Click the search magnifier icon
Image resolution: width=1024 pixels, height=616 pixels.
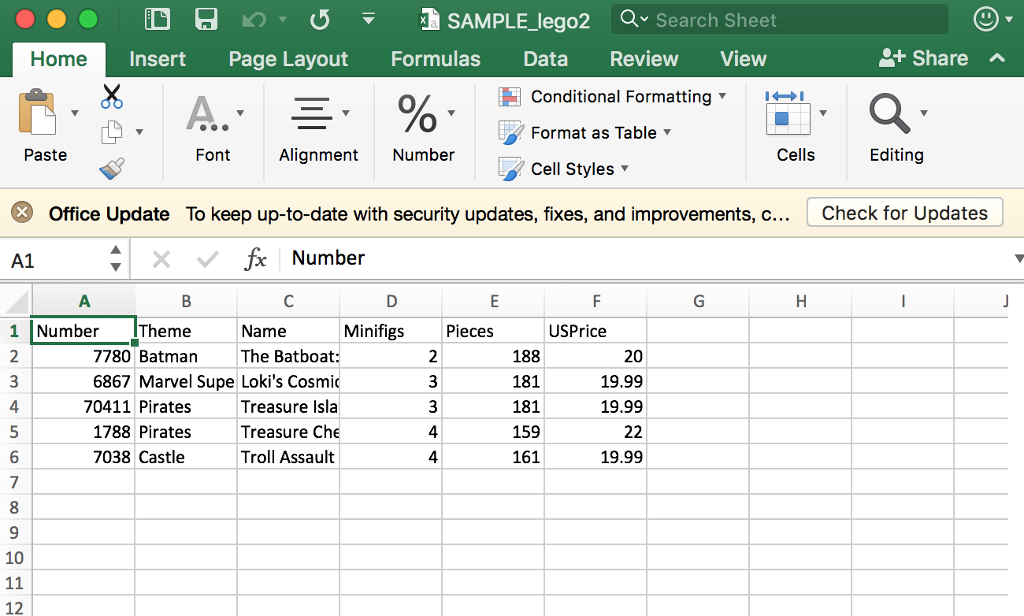click(x=628, y=18)
